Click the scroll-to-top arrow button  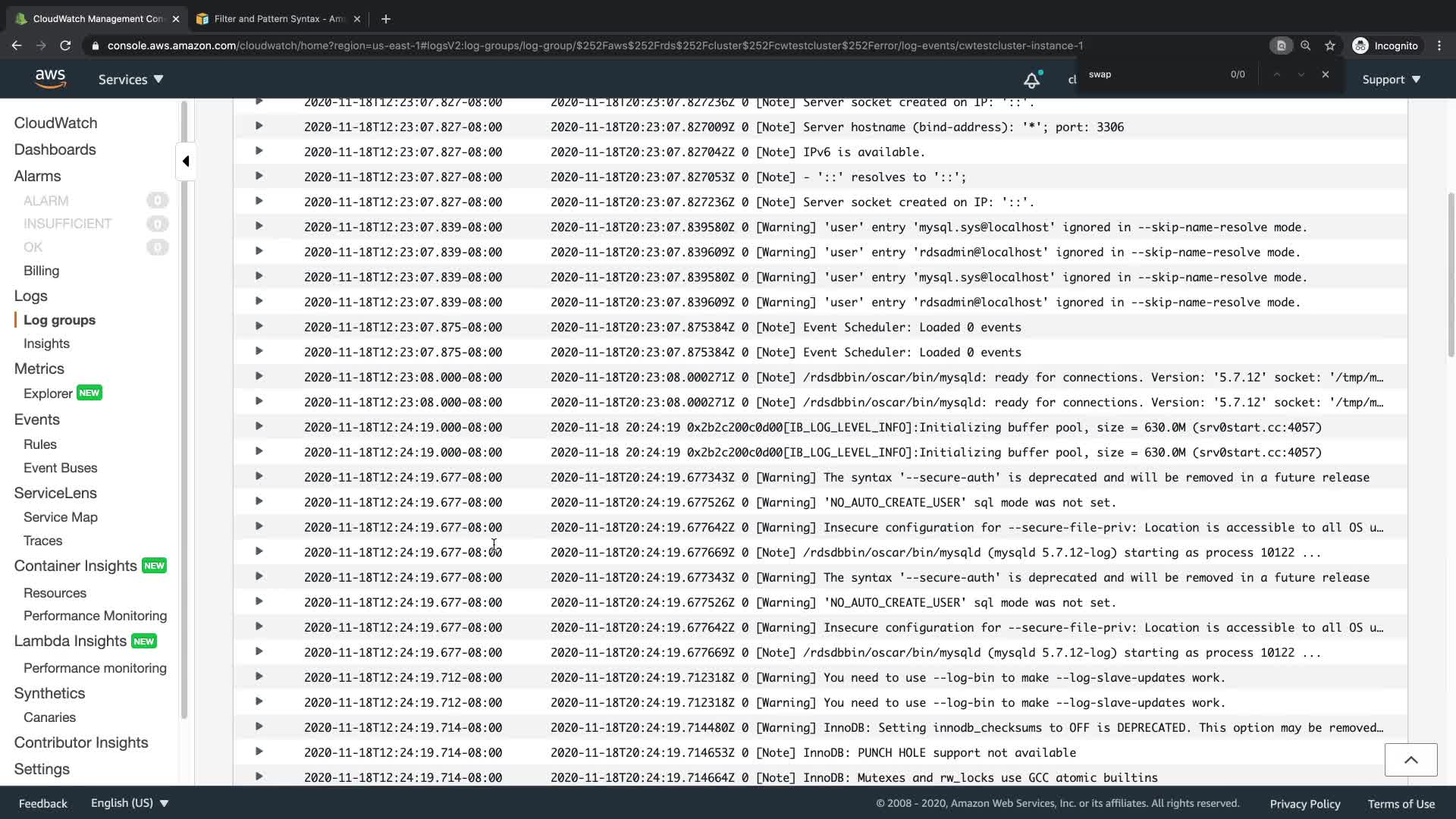pos(1410,760)
